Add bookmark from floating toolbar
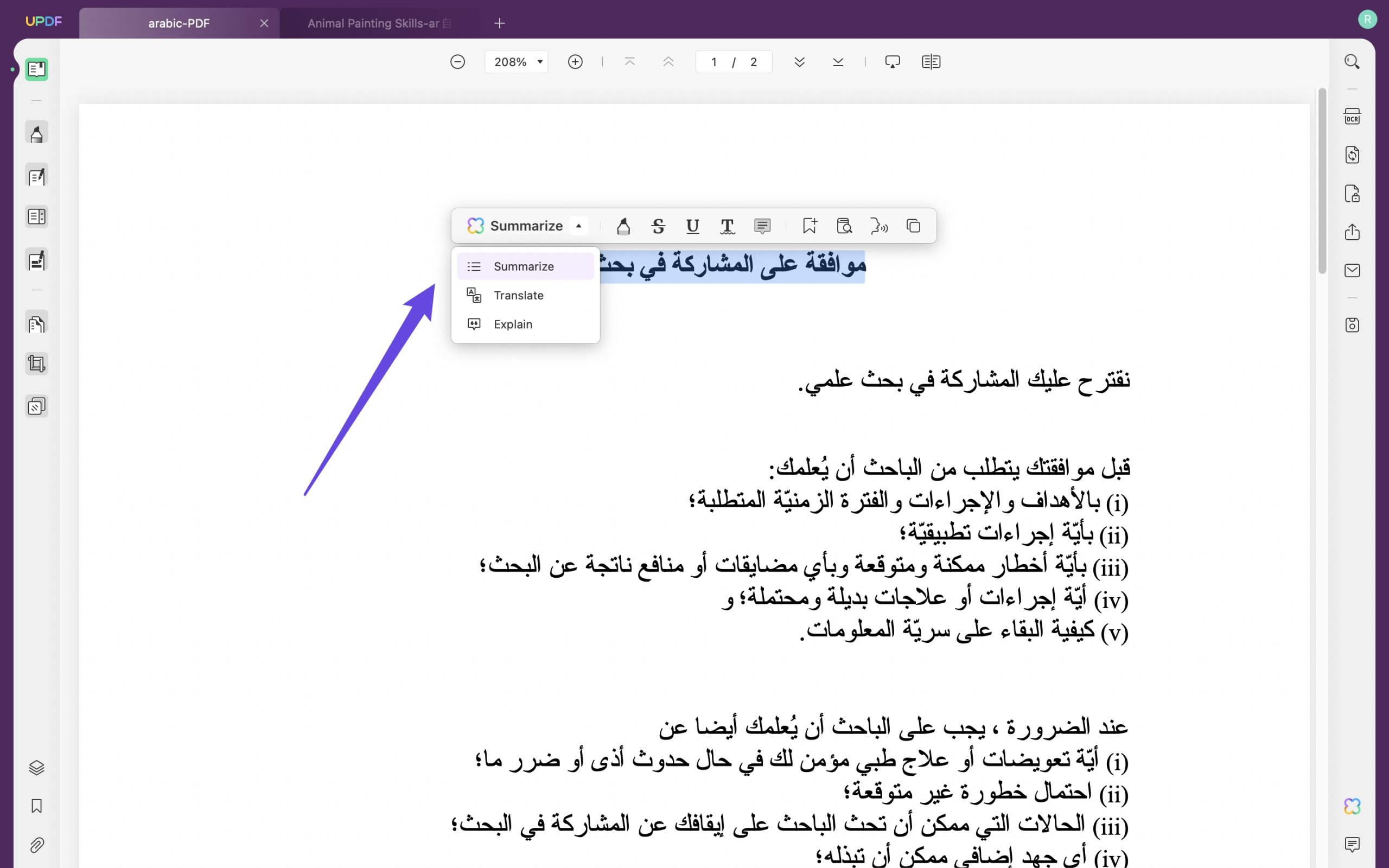The height and width of the screenshot is (868, 1389). (810, 226)
